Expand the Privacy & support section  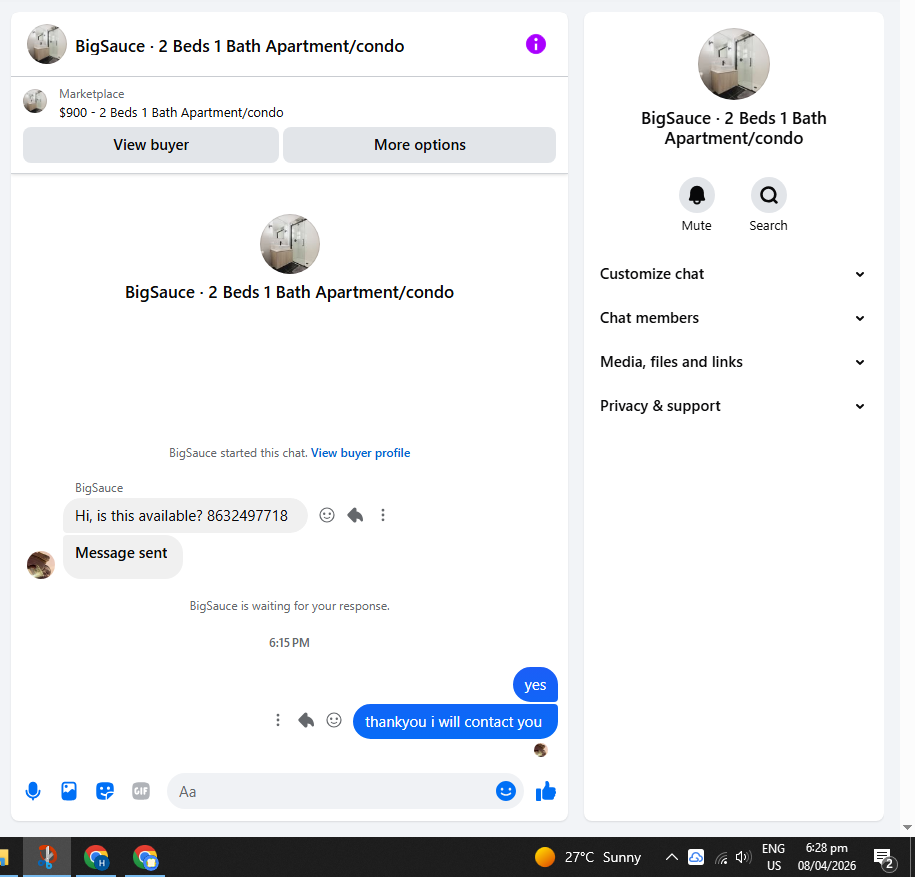[733, 406]
